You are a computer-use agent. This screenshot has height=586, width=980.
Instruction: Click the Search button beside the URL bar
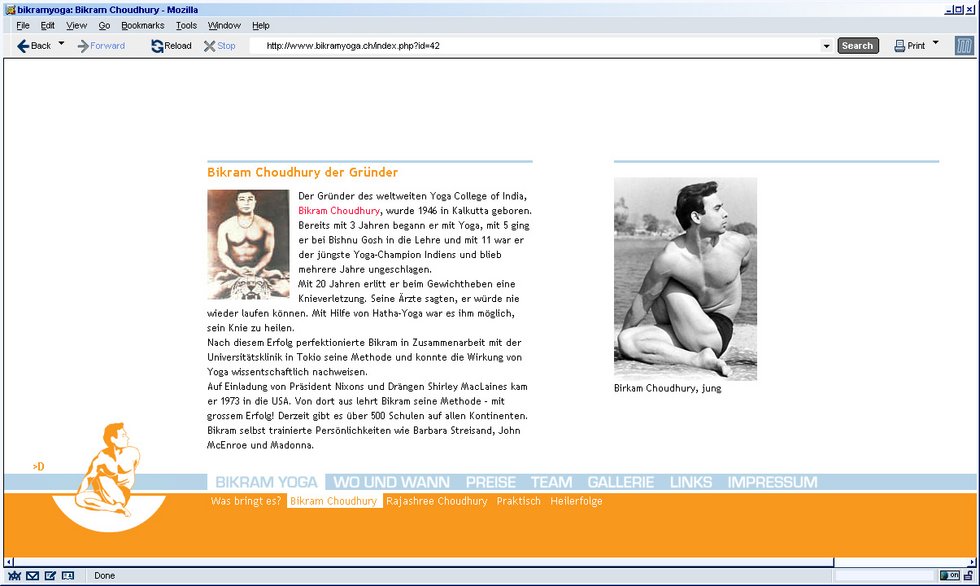pyautogui.click(x=858, y=46)
